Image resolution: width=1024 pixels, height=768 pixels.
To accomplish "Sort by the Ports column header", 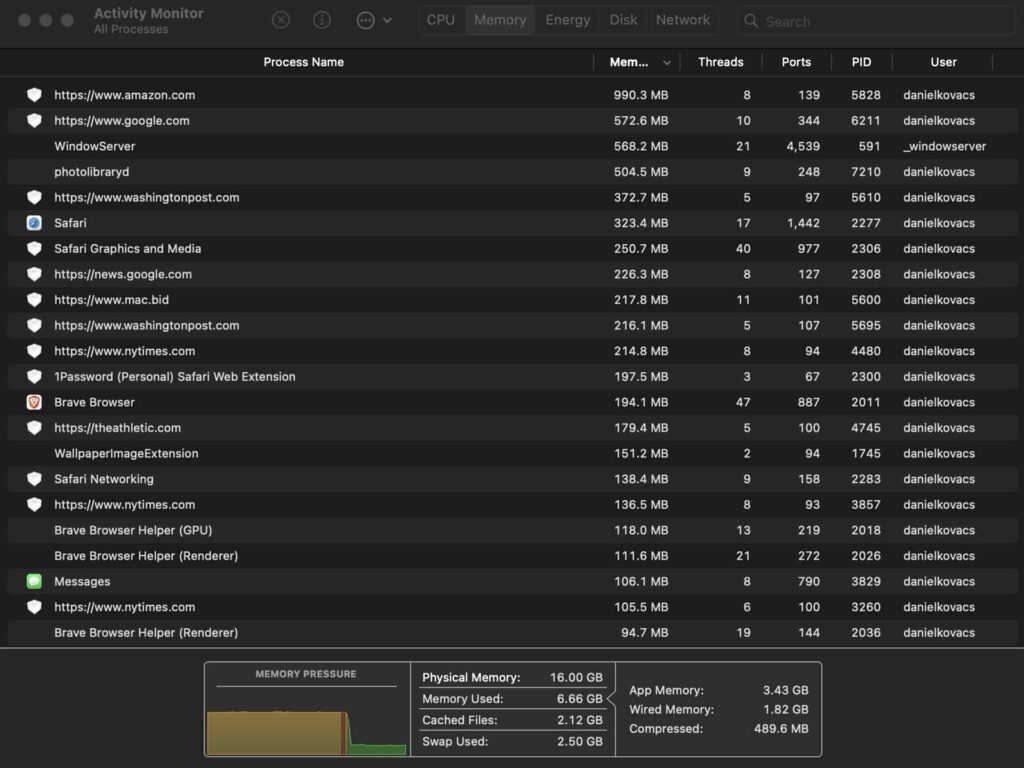I will click(796, 62).
